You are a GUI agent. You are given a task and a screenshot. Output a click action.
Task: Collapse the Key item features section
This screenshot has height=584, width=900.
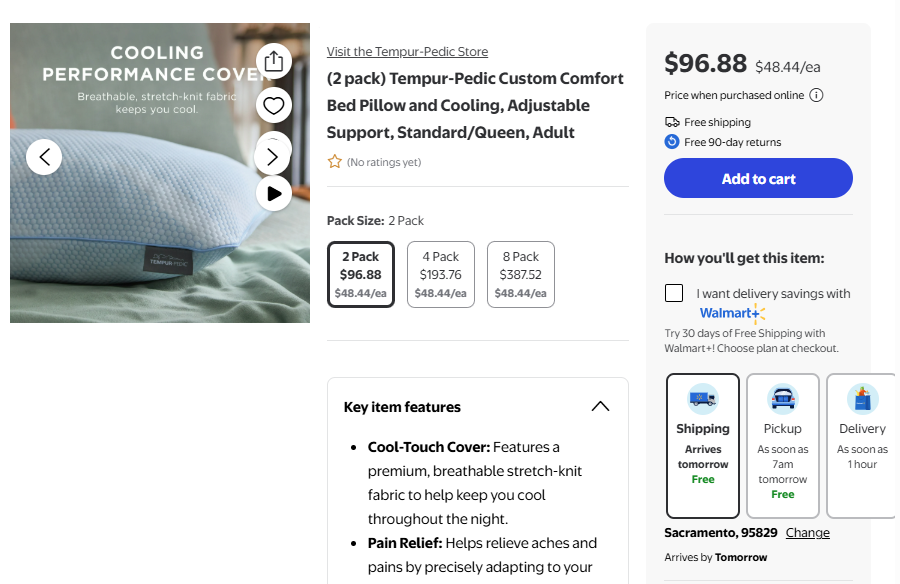[x=600, y=407]
